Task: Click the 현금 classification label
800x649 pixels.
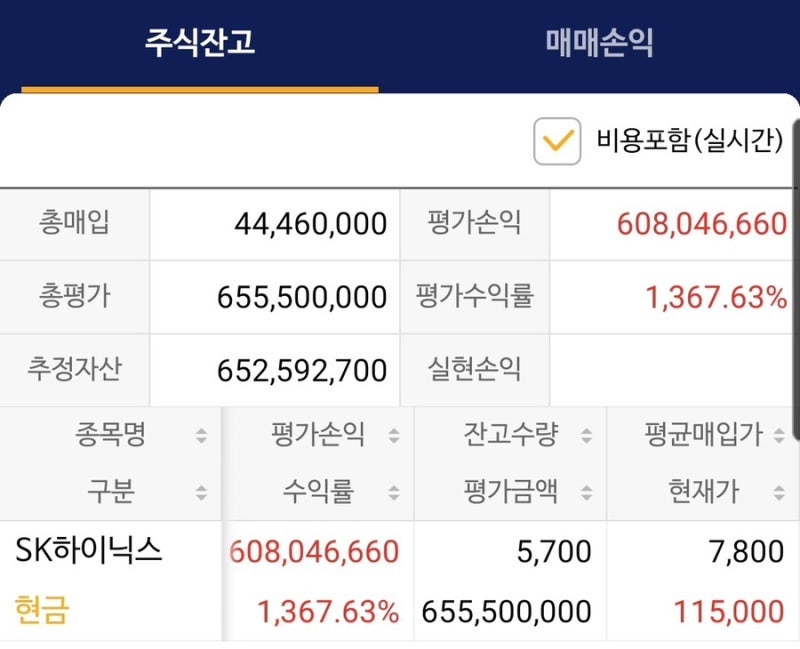Action: 41,611
